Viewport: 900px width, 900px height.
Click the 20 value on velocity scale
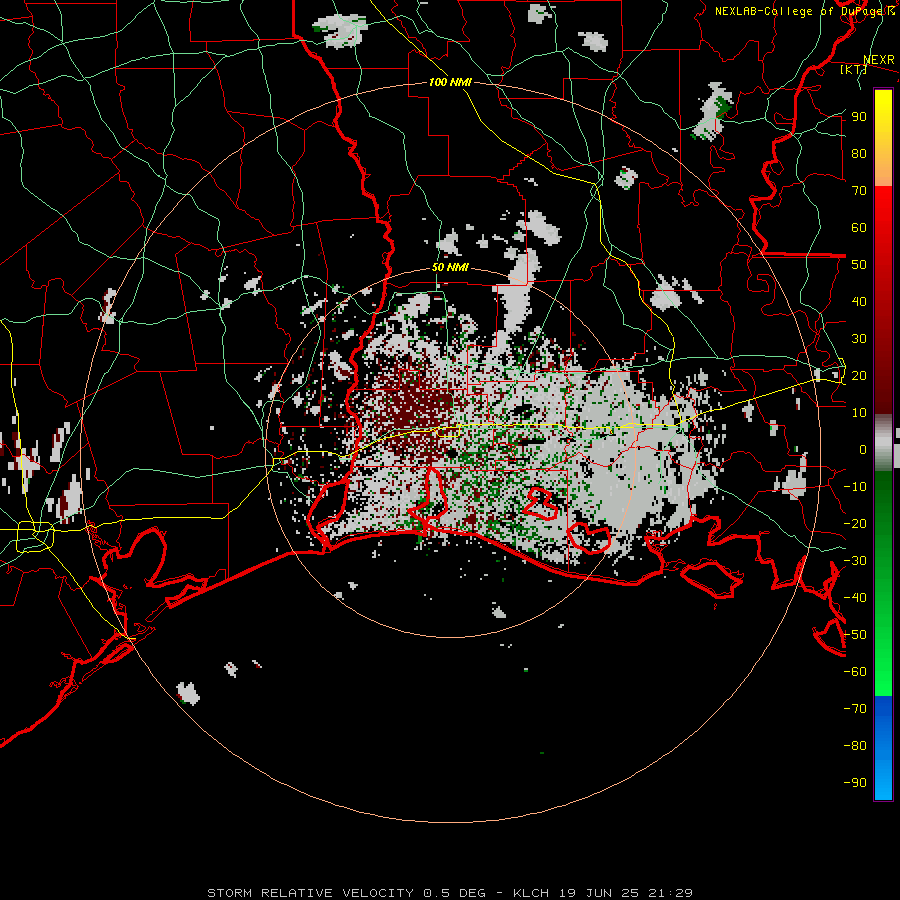(859, 375)
